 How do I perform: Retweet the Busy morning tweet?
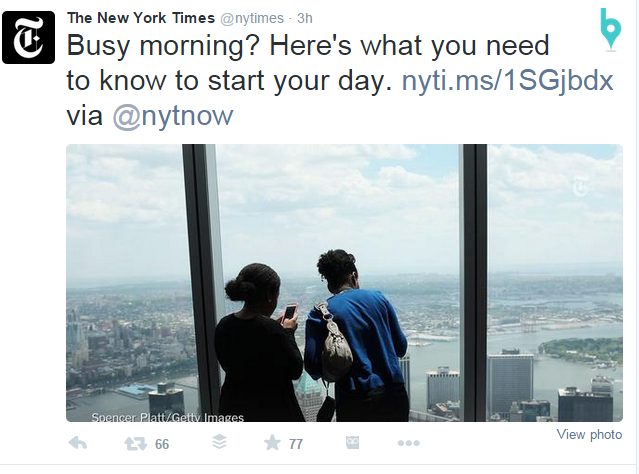[x=131, y=443]
